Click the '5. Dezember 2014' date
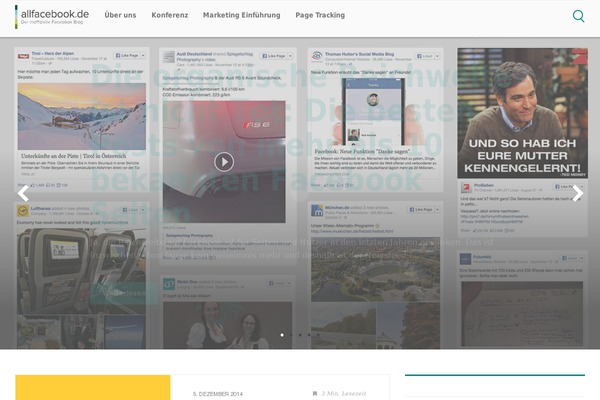This screenshot has height=400, width=600. pyautogui.click(x=218, y=394)
